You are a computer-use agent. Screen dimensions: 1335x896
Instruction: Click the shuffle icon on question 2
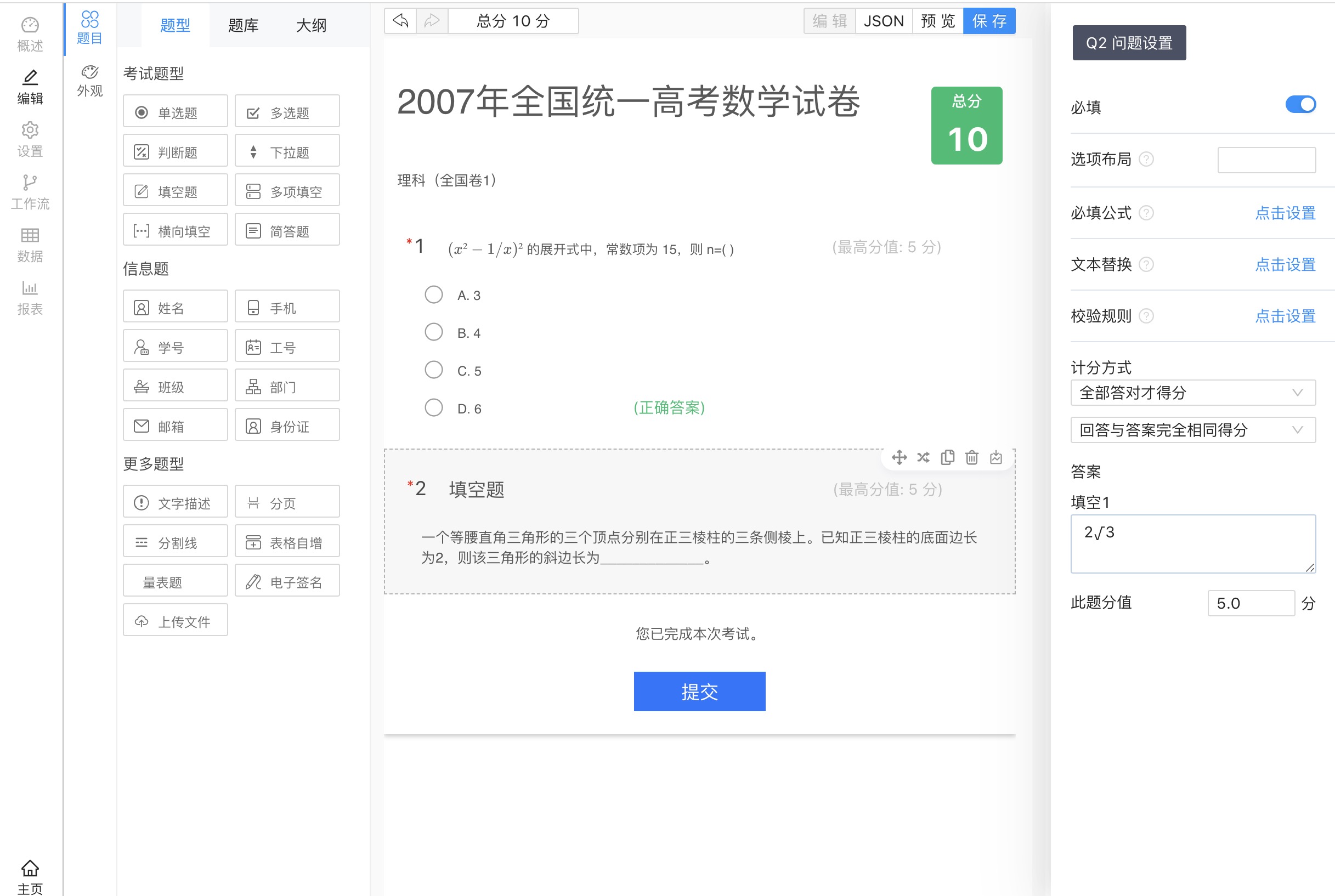coord(923,457)
